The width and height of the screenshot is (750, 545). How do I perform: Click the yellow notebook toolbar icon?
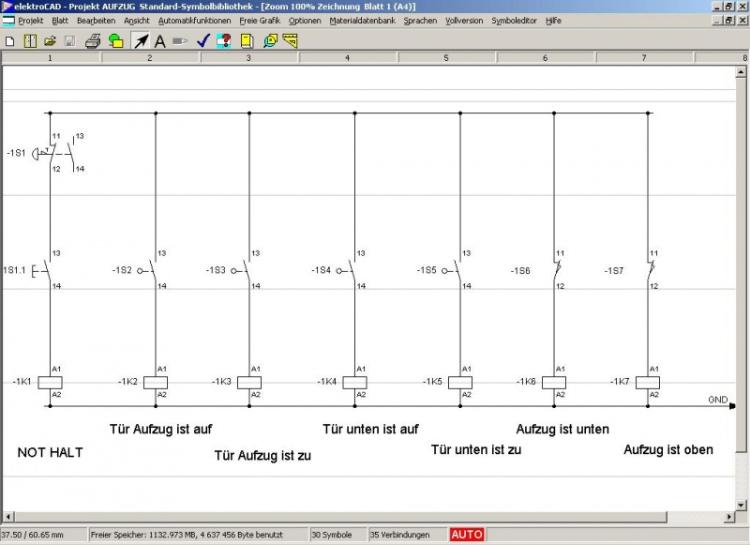point(246,41)
